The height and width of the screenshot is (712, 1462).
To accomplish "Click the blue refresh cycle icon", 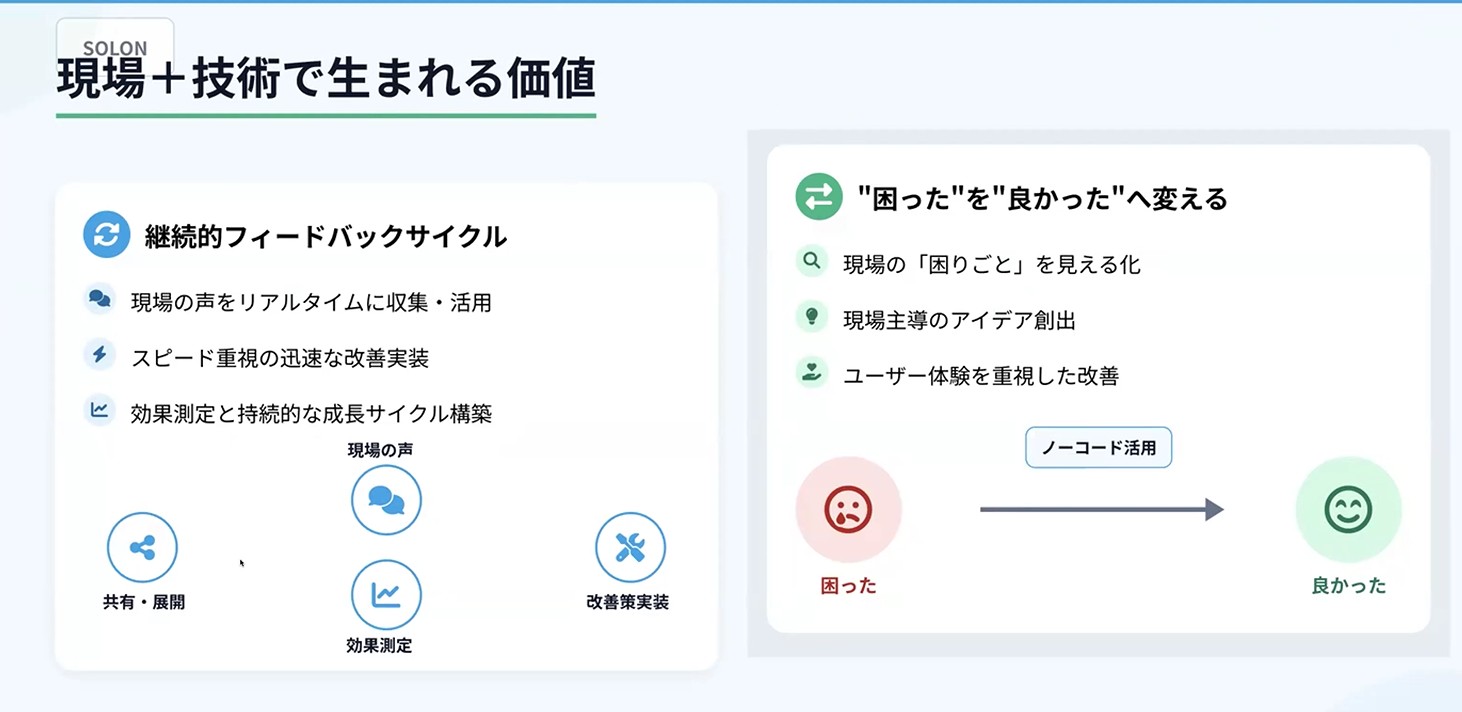I will click(107, 234).
